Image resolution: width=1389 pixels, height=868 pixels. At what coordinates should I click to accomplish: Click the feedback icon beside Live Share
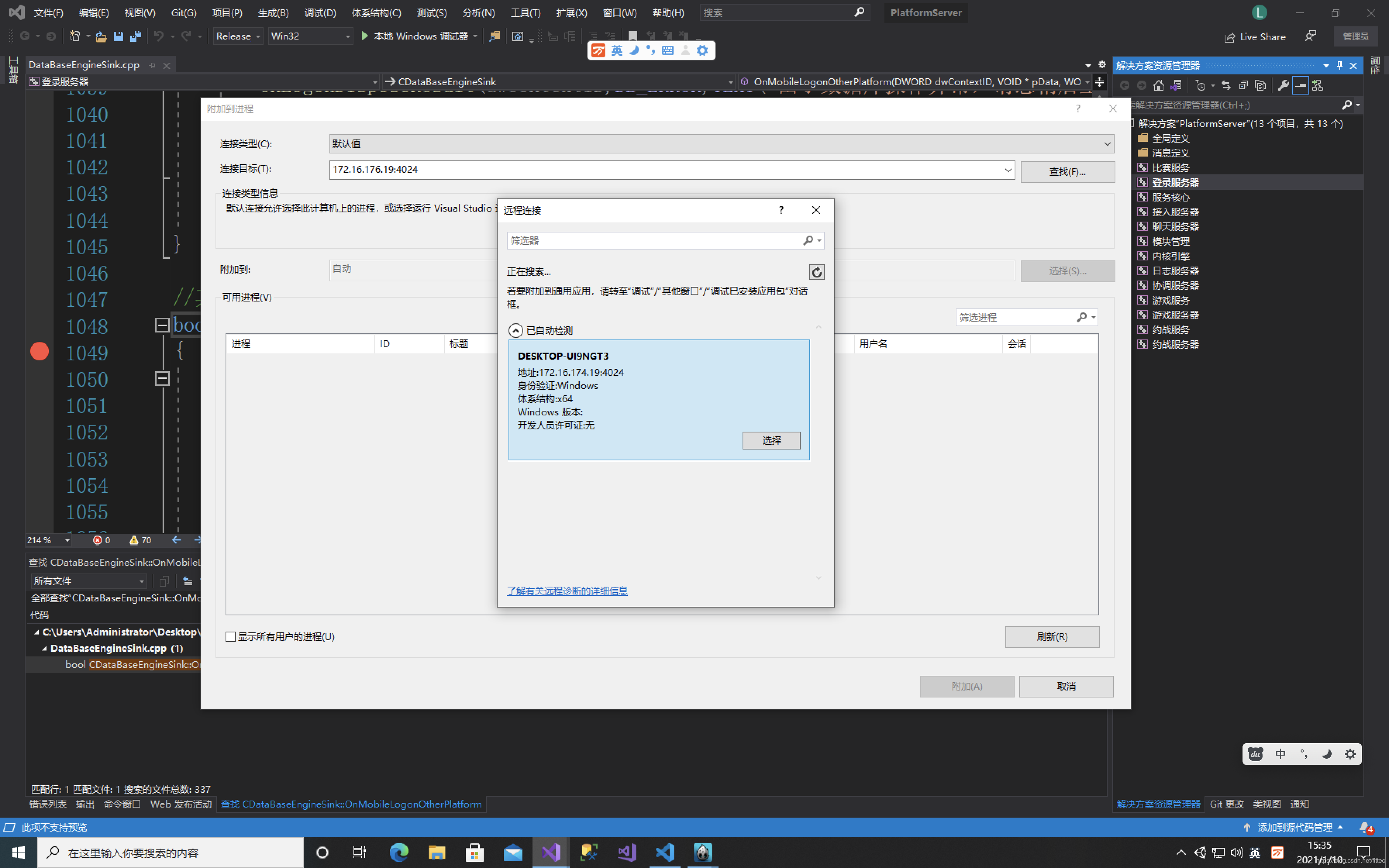[1310, 36]
